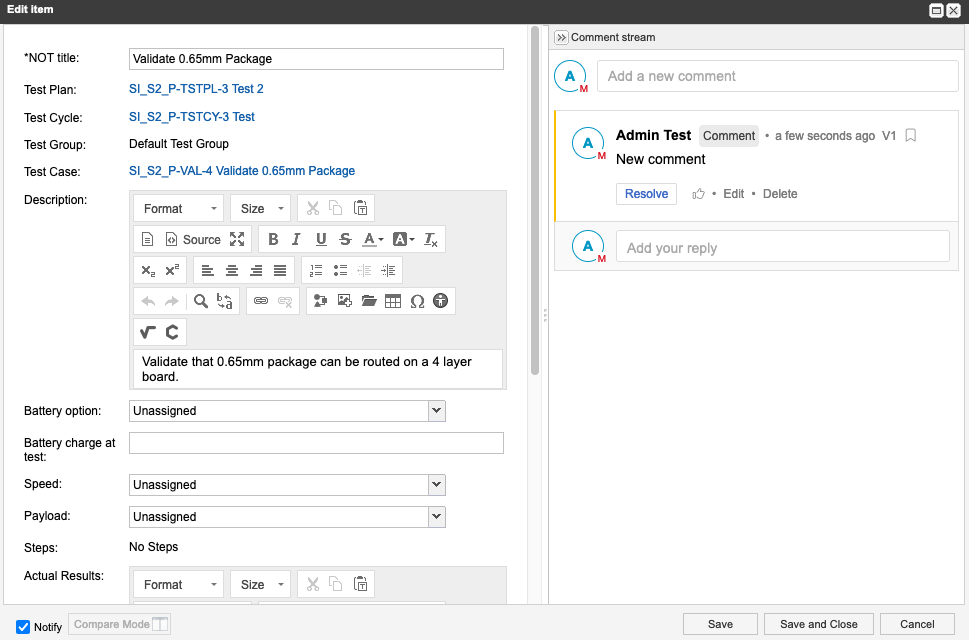Open the Format dropdown in Description toolbar

[178, 209]
